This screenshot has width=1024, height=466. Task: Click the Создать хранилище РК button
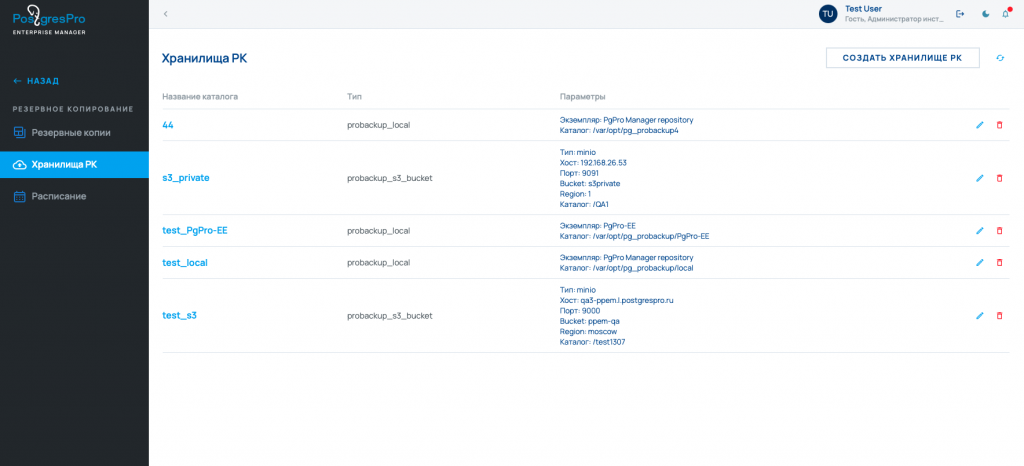(x=902, y=58)
